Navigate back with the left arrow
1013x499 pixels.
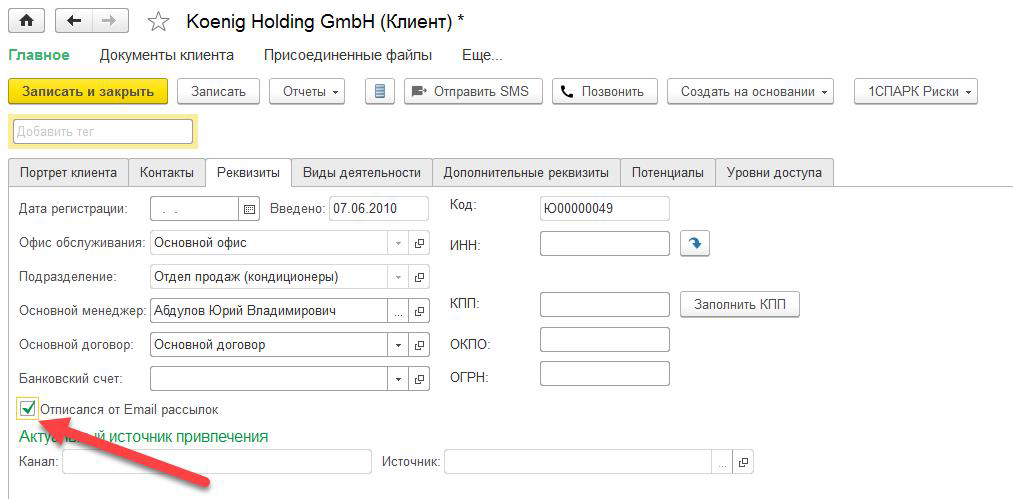click(x=74, y=21)
